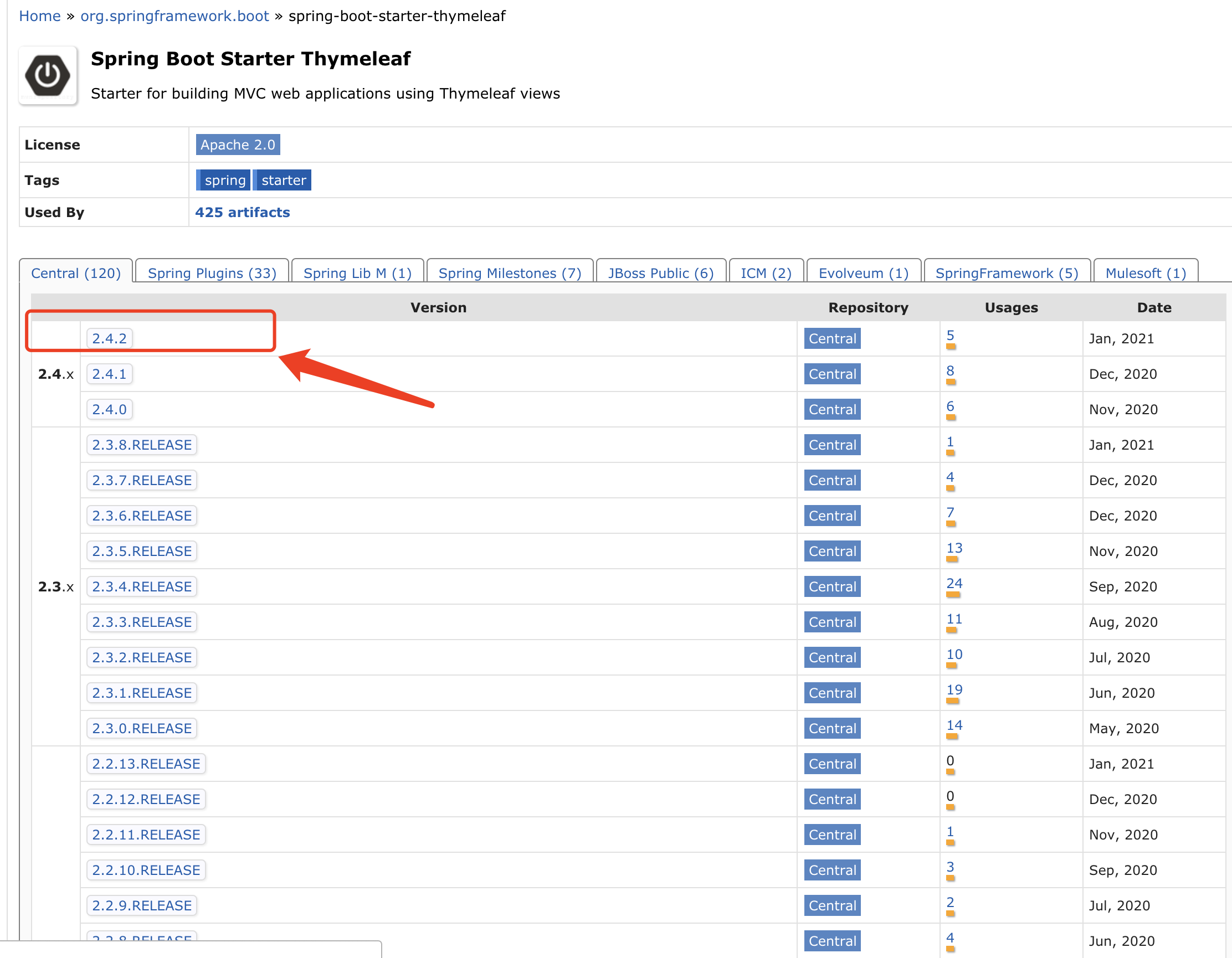The image size is (1232, 958).
Task: Open org.springframework.boot breadcrumb link
Action: 174,16
